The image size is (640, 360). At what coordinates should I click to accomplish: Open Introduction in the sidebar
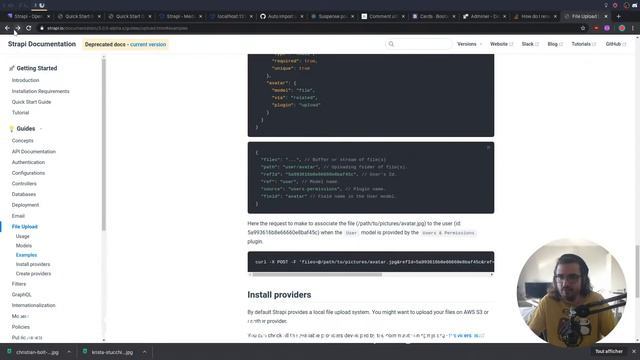pos(25,80)
